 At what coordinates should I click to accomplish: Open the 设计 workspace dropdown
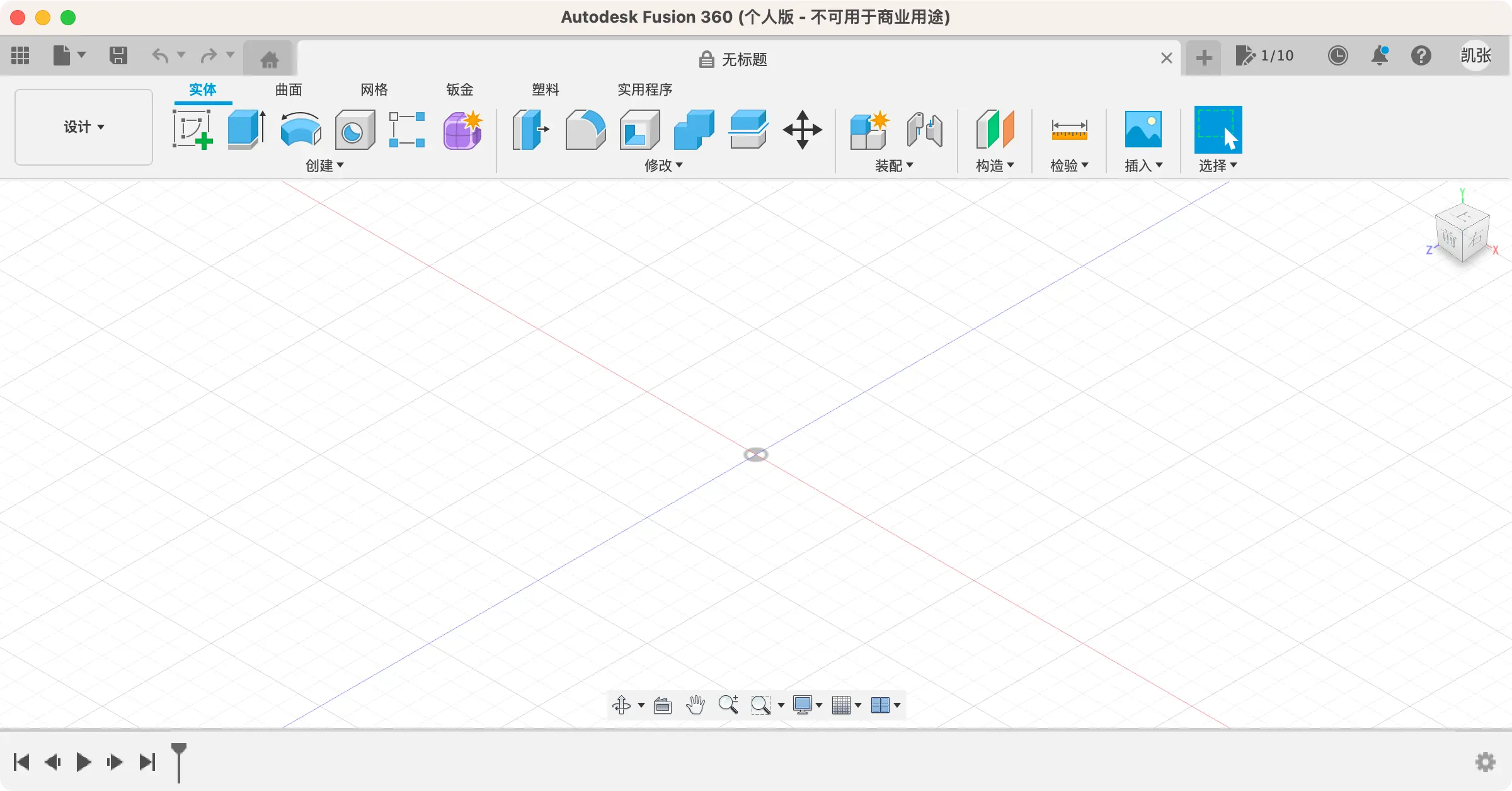(x=83, y=127)
